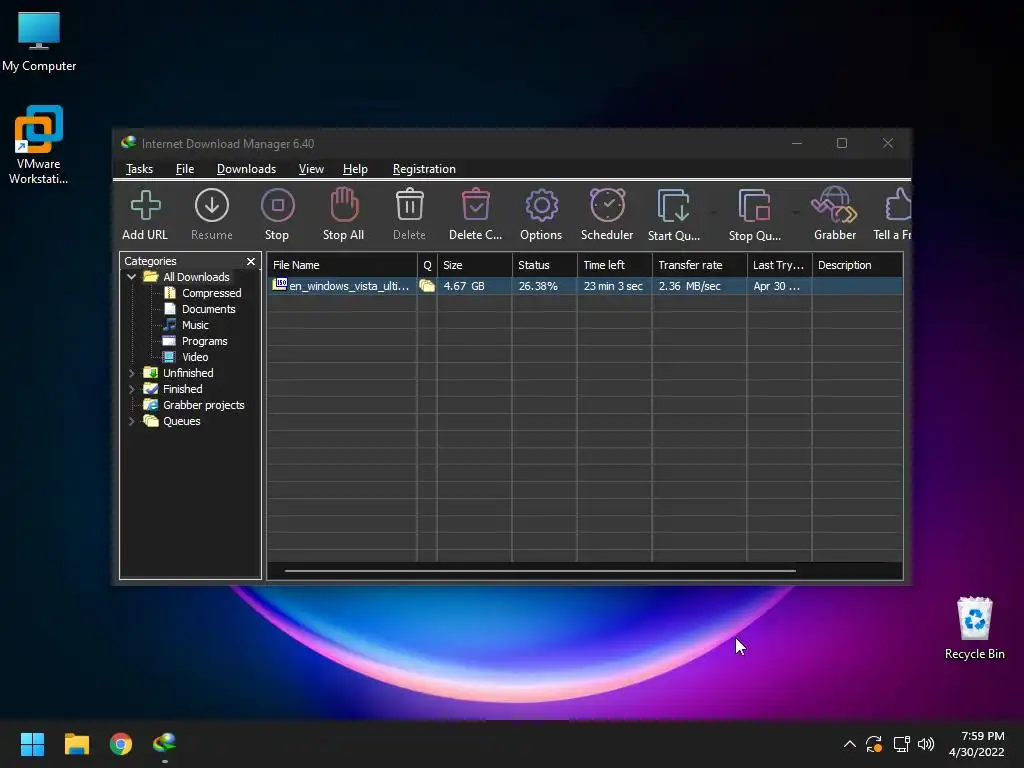1024x768 pixels.
Task: Select Finished folder label
Action: click(182, 389)
